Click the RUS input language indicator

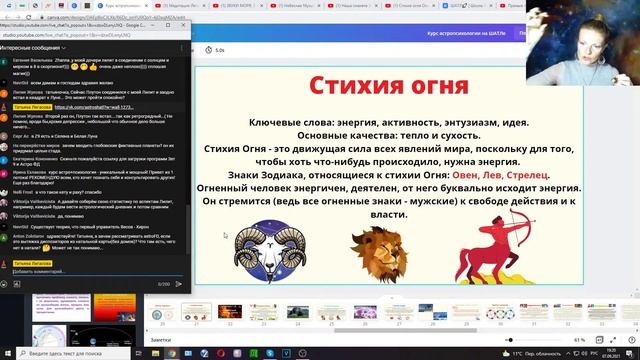pyautogui.click(x=595, y=353)
